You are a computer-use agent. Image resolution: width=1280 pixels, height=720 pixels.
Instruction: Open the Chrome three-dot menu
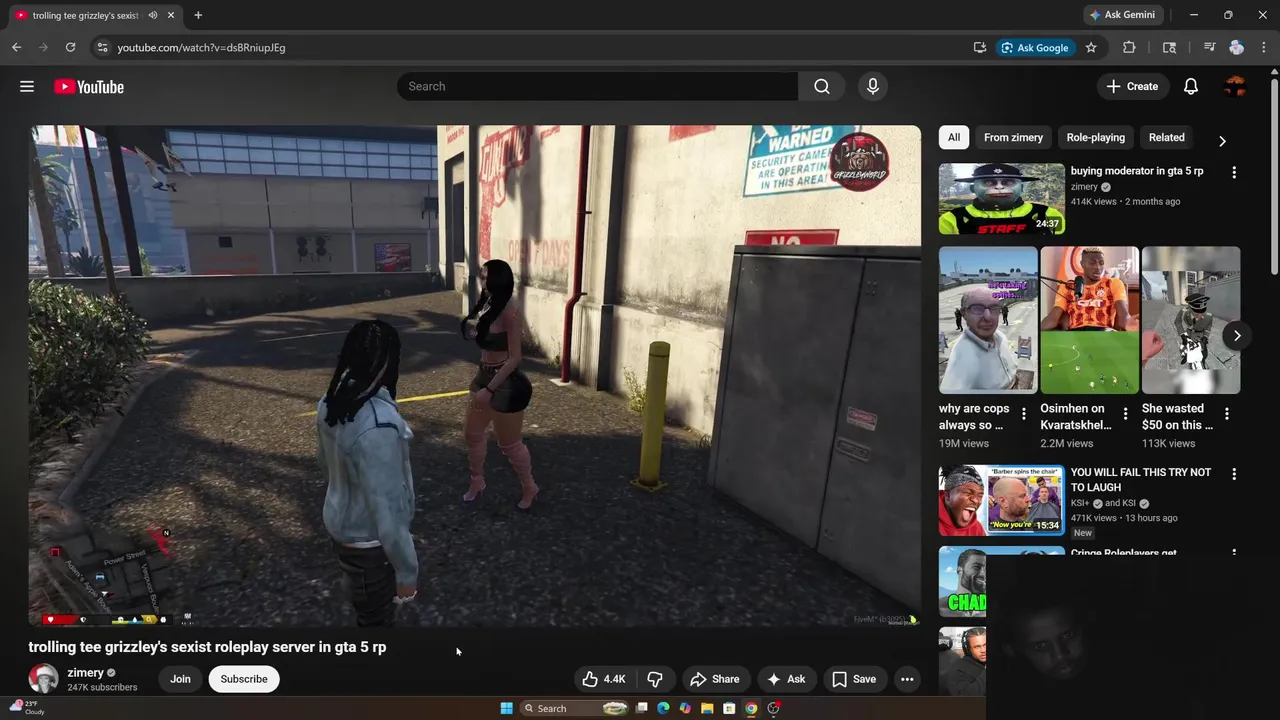[x=1264, y=47]
